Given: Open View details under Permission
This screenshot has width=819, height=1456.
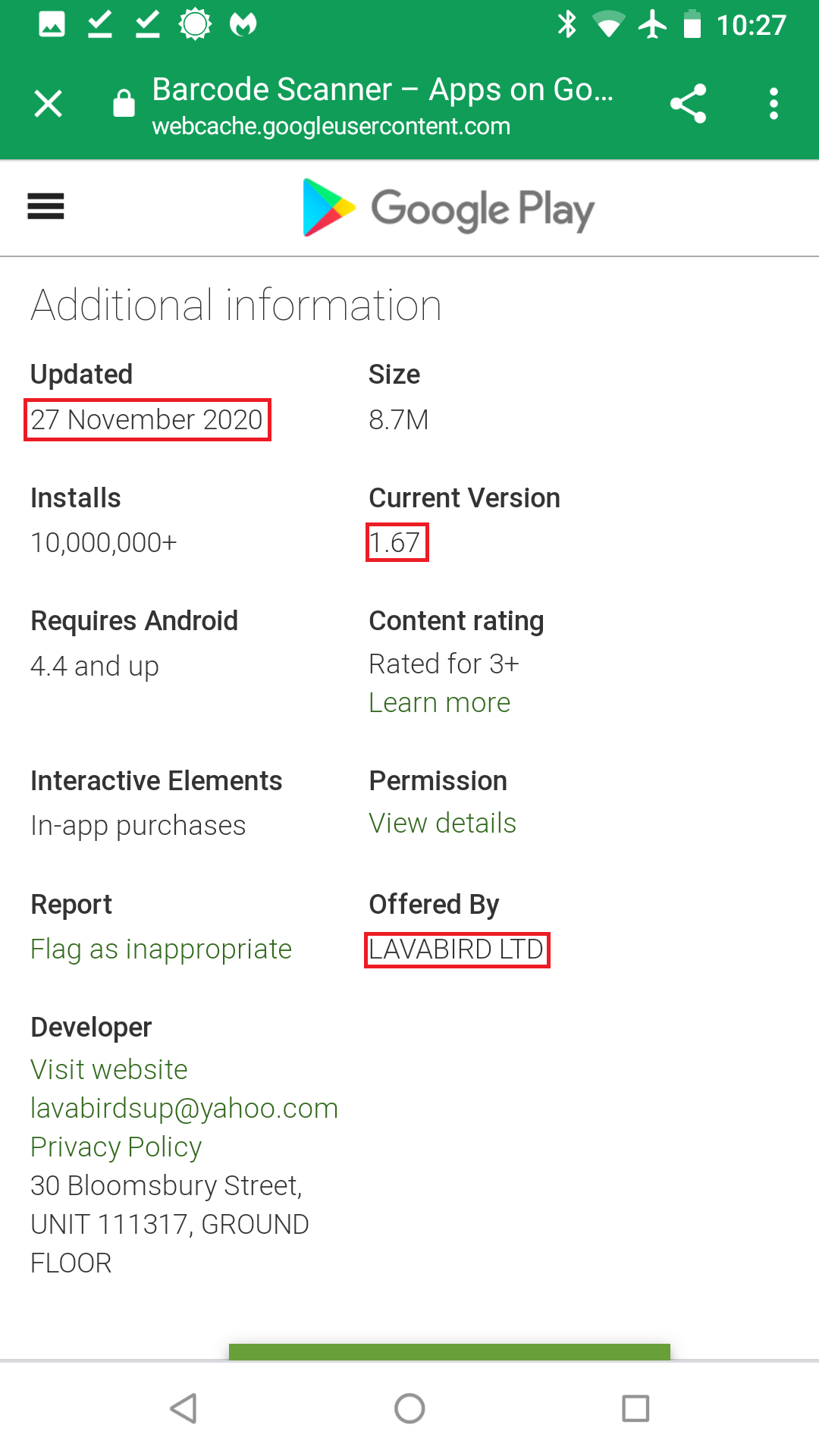Looking at the screenshot, I should pos(442,824).
